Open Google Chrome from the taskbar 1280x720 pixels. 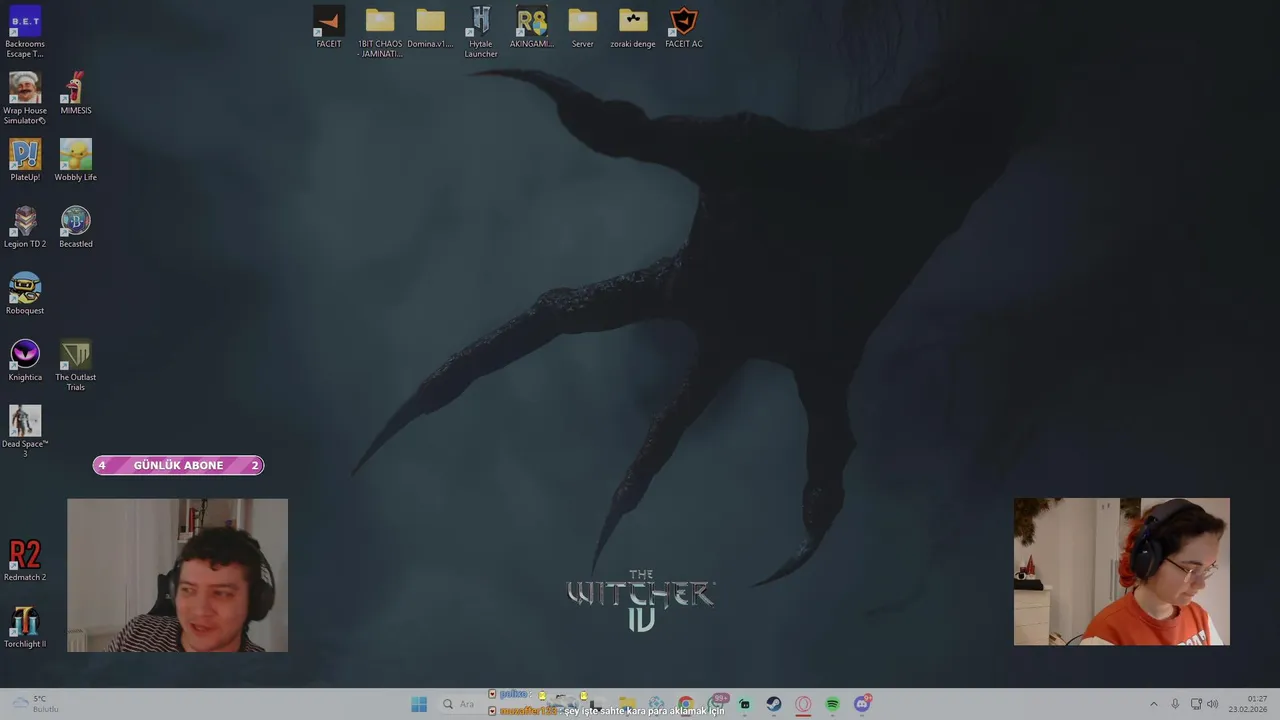pos(685,704)
